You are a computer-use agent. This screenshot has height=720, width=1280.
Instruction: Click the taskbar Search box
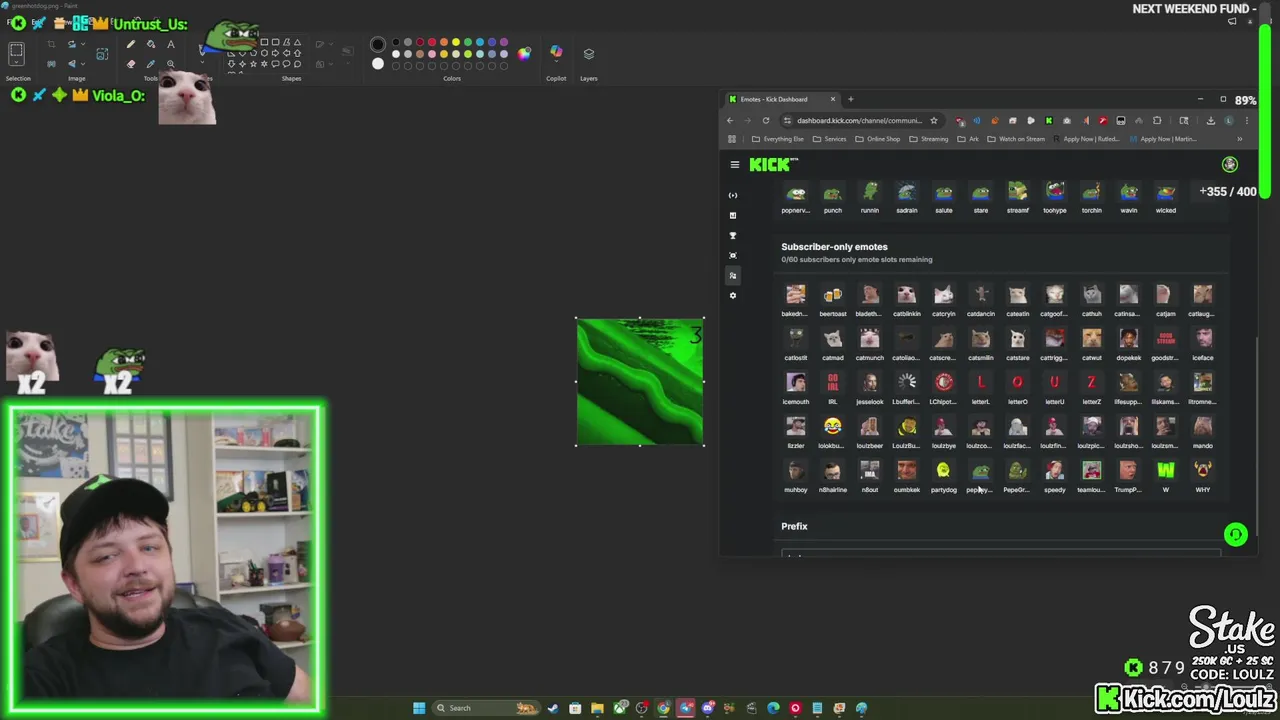487,708
